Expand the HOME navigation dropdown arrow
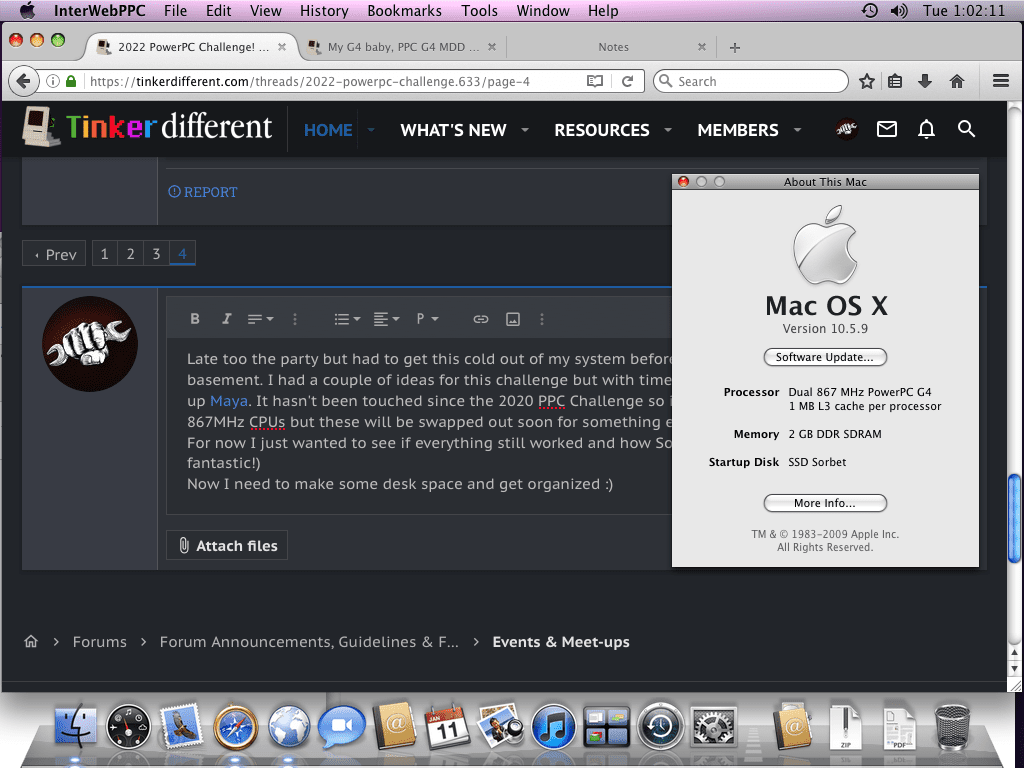This screenshot has width=1024, height=768. pyautogui.click(x=371, y=130)
